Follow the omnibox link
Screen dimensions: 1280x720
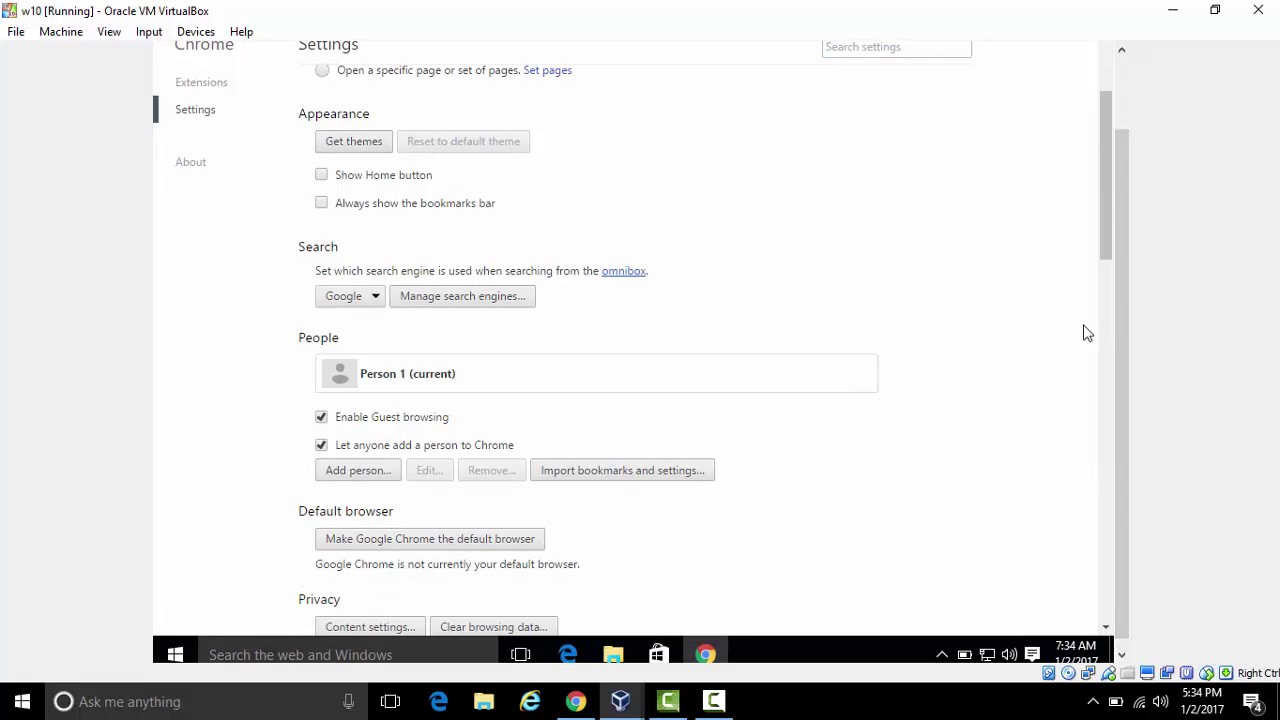(x=623, y=271)
